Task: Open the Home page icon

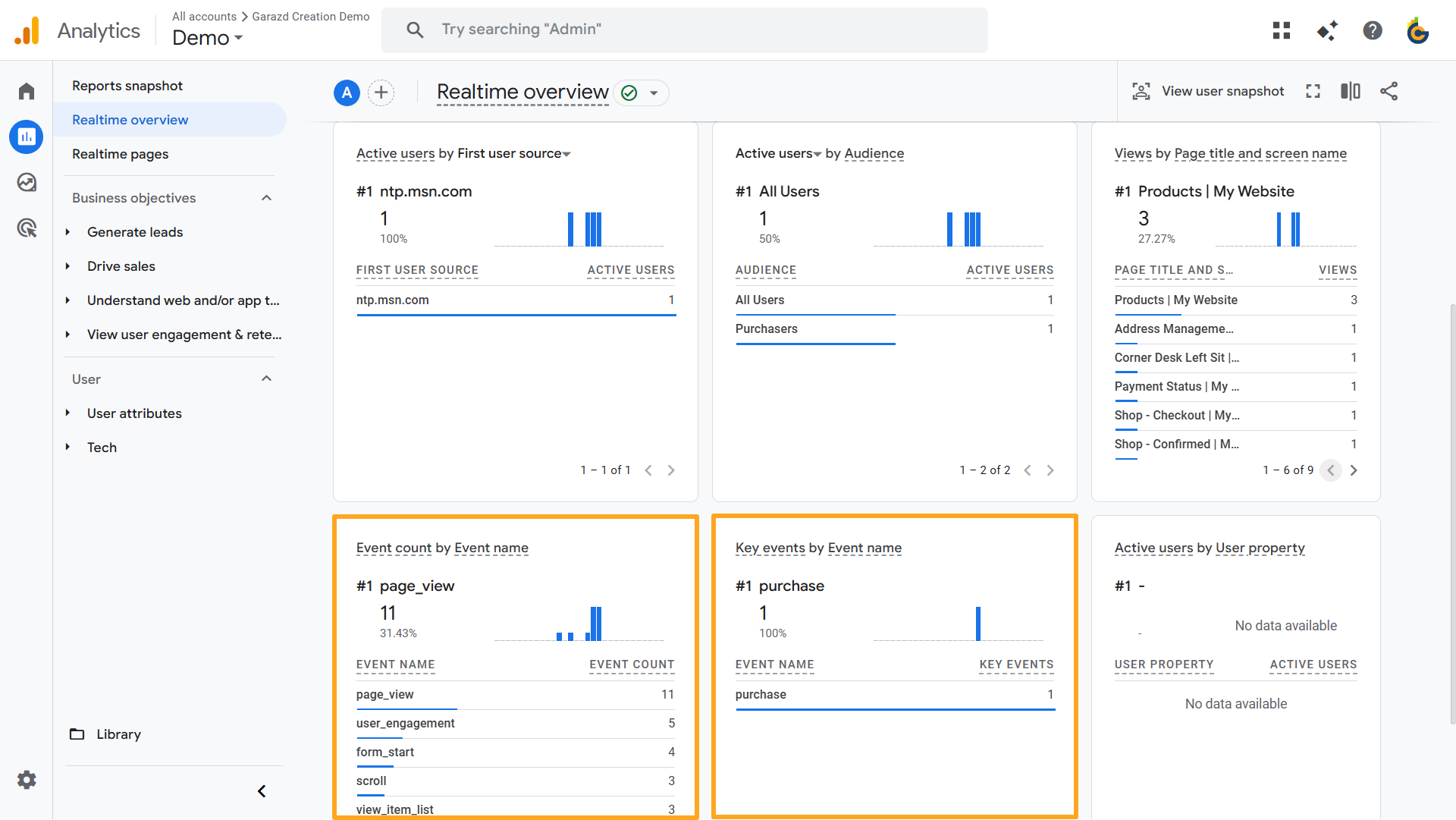Action: [x=26, y=90]
